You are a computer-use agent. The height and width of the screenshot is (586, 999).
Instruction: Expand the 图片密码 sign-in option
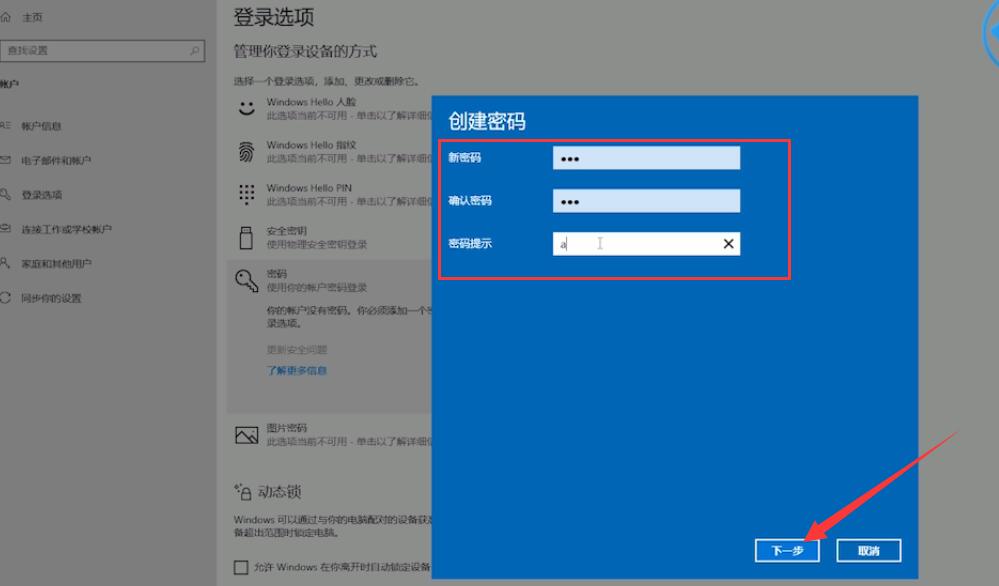329,434
